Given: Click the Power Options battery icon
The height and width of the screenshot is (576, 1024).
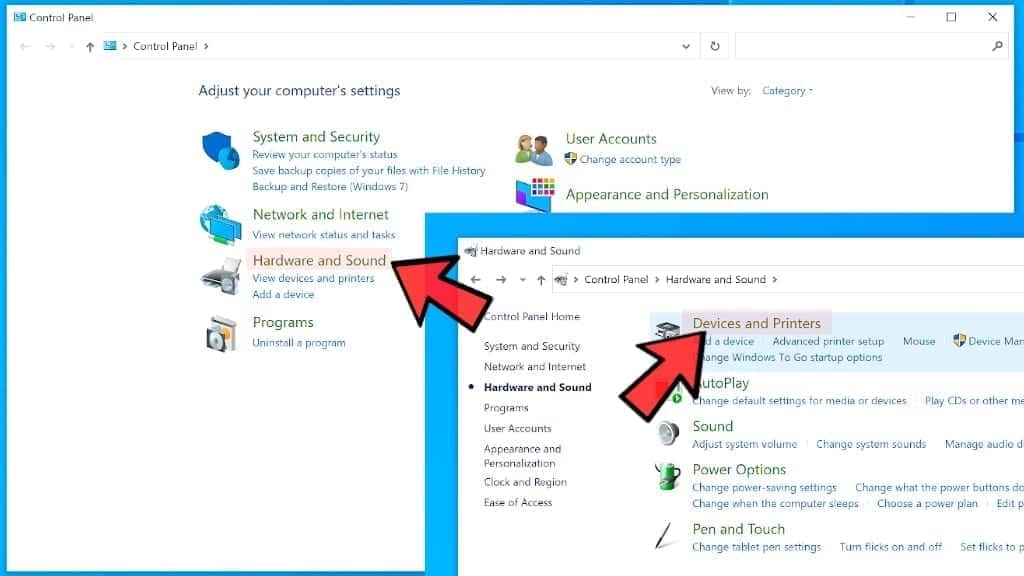Looking at the screenshot, I should click(x=667, y=477).
